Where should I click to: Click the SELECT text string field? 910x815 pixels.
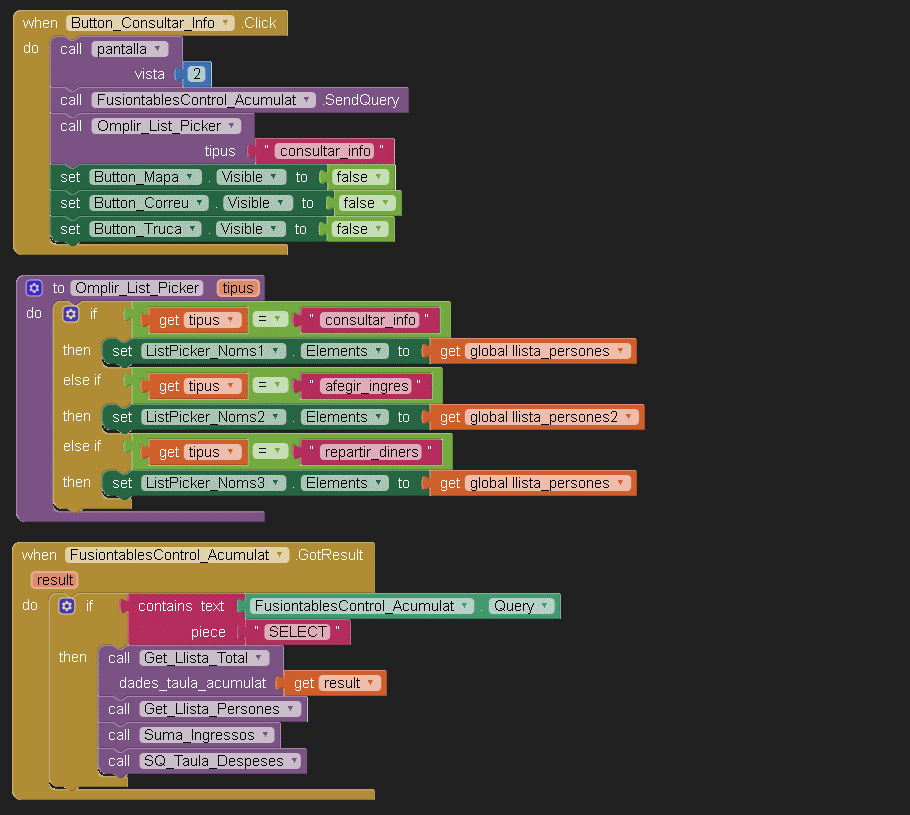click(297, 632)
